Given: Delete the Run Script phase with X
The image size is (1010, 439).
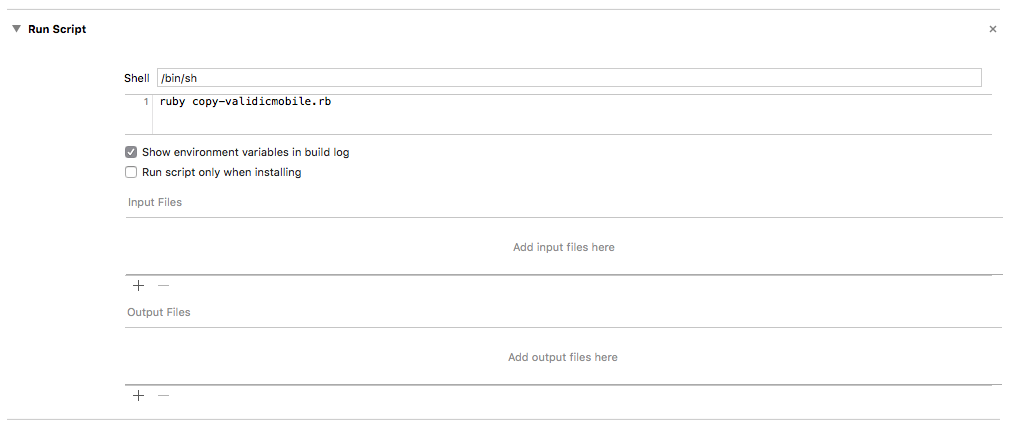Looking at the screenshot, I should 992,29.
